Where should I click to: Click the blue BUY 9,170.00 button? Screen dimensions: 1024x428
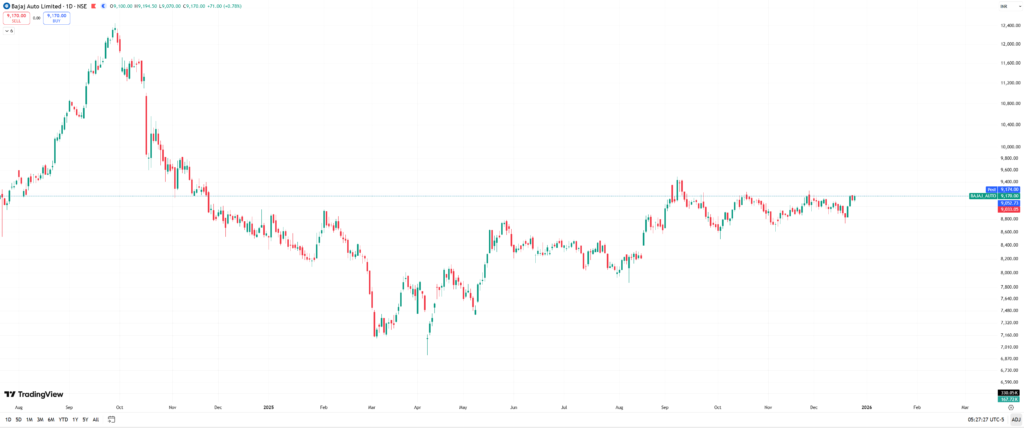pyautogui.click(x=56, y=18)
